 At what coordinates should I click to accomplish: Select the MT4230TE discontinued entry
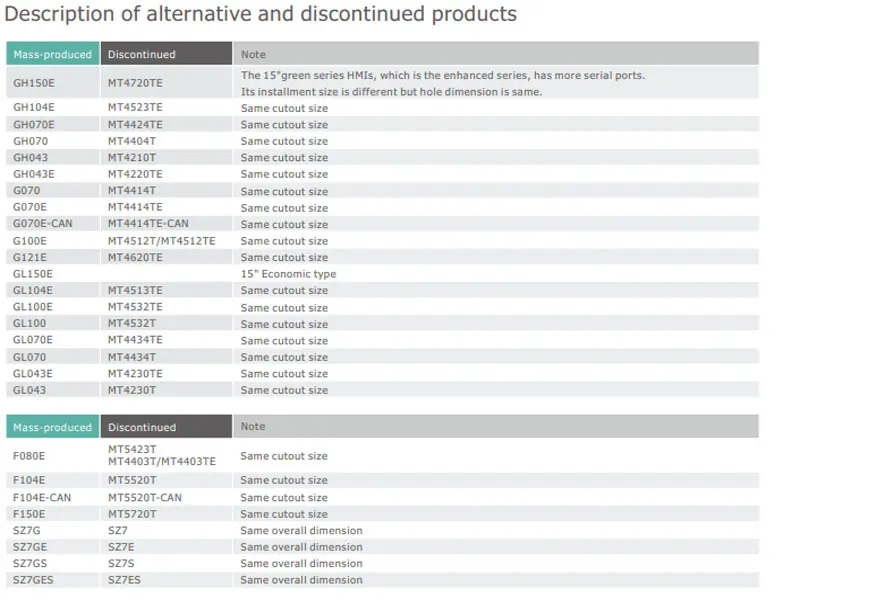click(x=135, y=373)
